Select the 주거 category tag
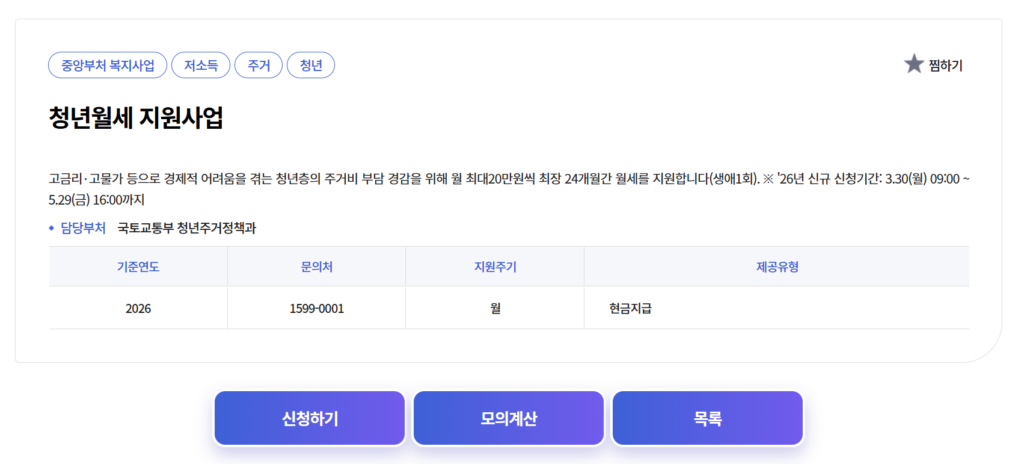The width and height of the screenshot is (1024, 464). (259, 66)
